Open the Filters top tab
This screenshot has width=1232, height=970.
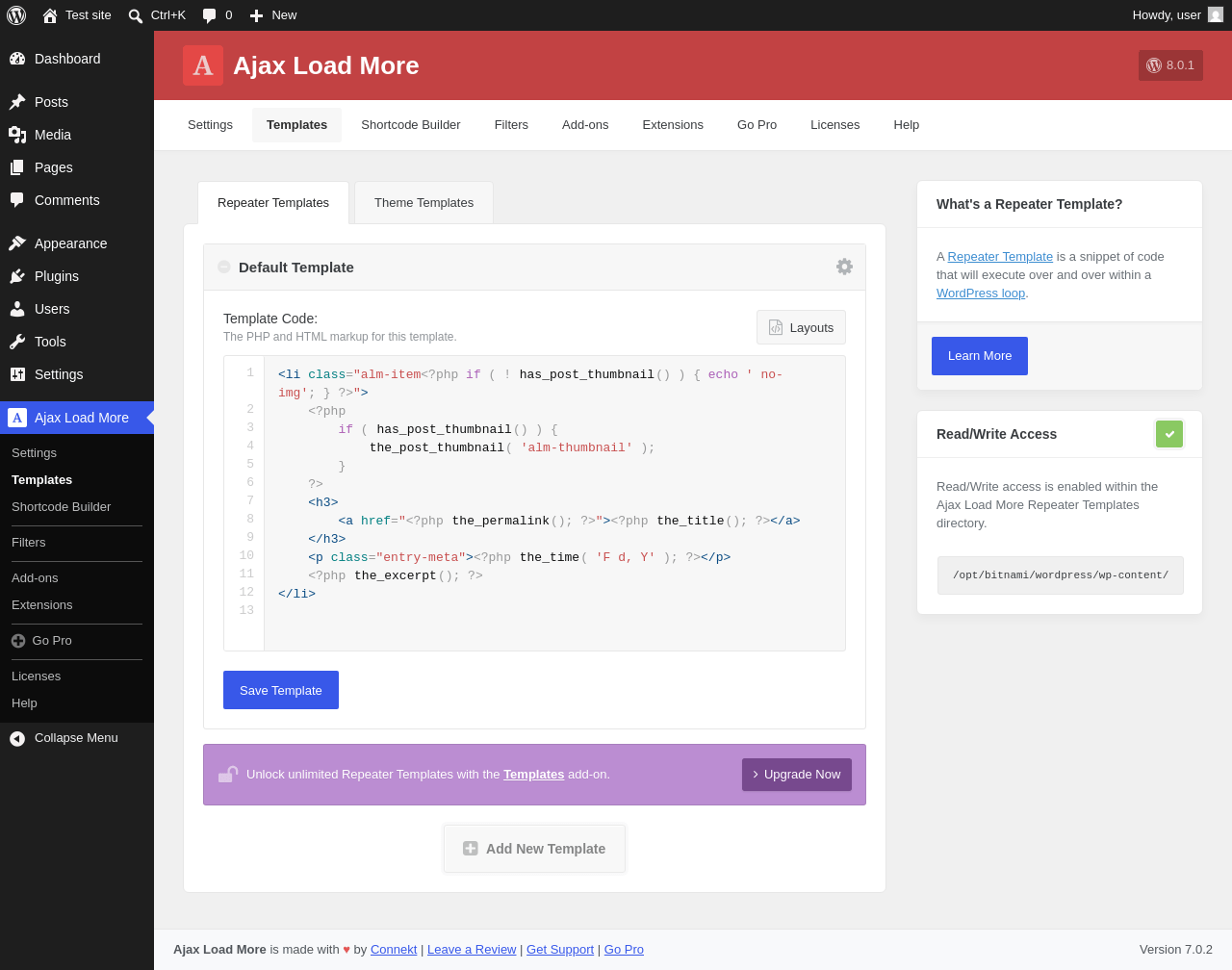click(511, 125)
